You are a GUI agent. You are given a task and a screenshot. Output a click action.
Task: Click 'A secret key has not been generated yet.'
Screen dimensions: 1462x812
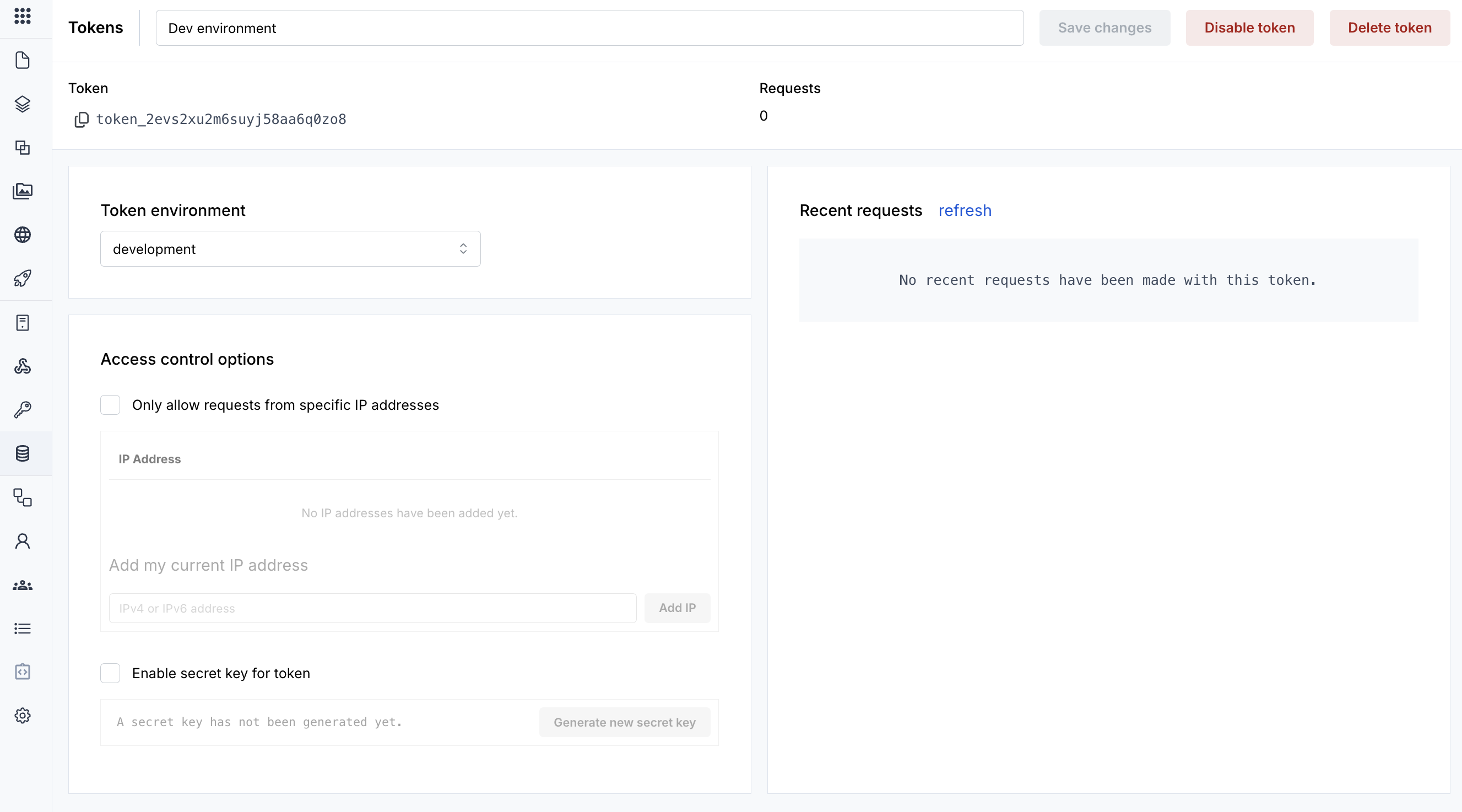(259, 722)
